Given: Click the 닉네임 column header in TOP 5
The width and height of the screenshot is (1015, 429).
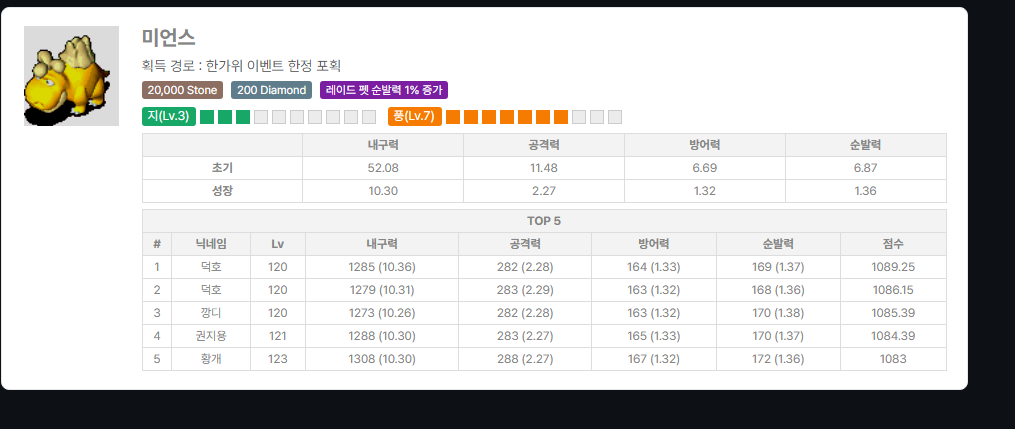Looking at the screenshot, I should [211, 244].
